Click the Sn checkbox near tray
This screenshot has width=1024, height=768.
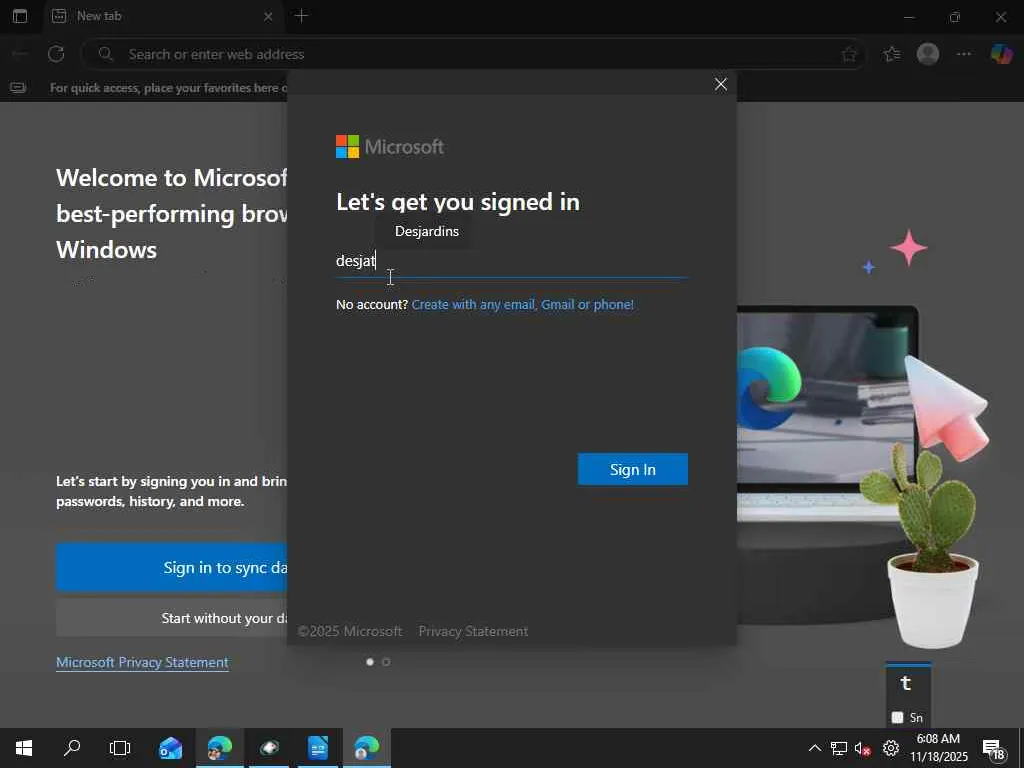(897, 718)
